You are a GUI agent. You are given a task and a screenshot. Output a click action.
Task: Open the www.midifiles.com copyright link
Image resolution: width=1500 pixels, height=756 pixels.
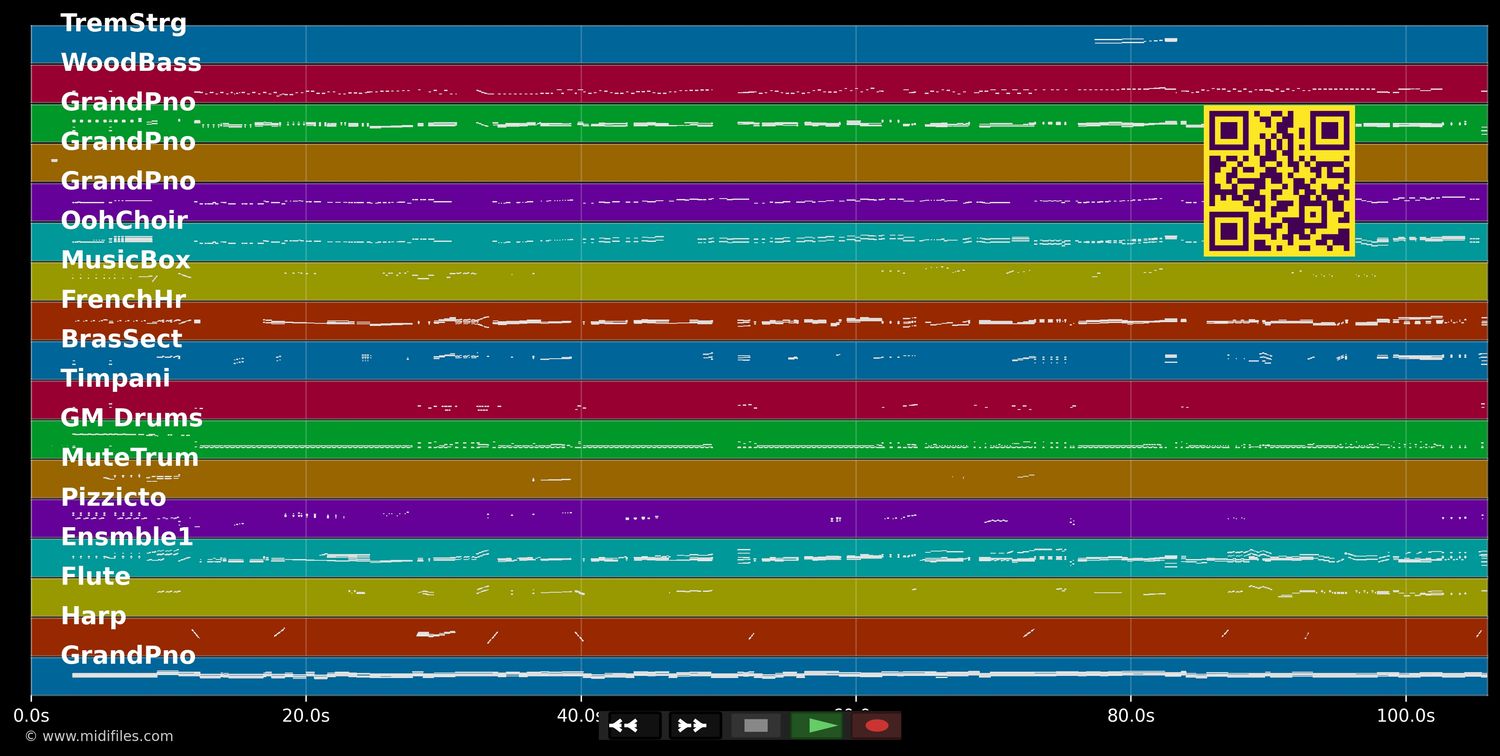tap(98, 736)
